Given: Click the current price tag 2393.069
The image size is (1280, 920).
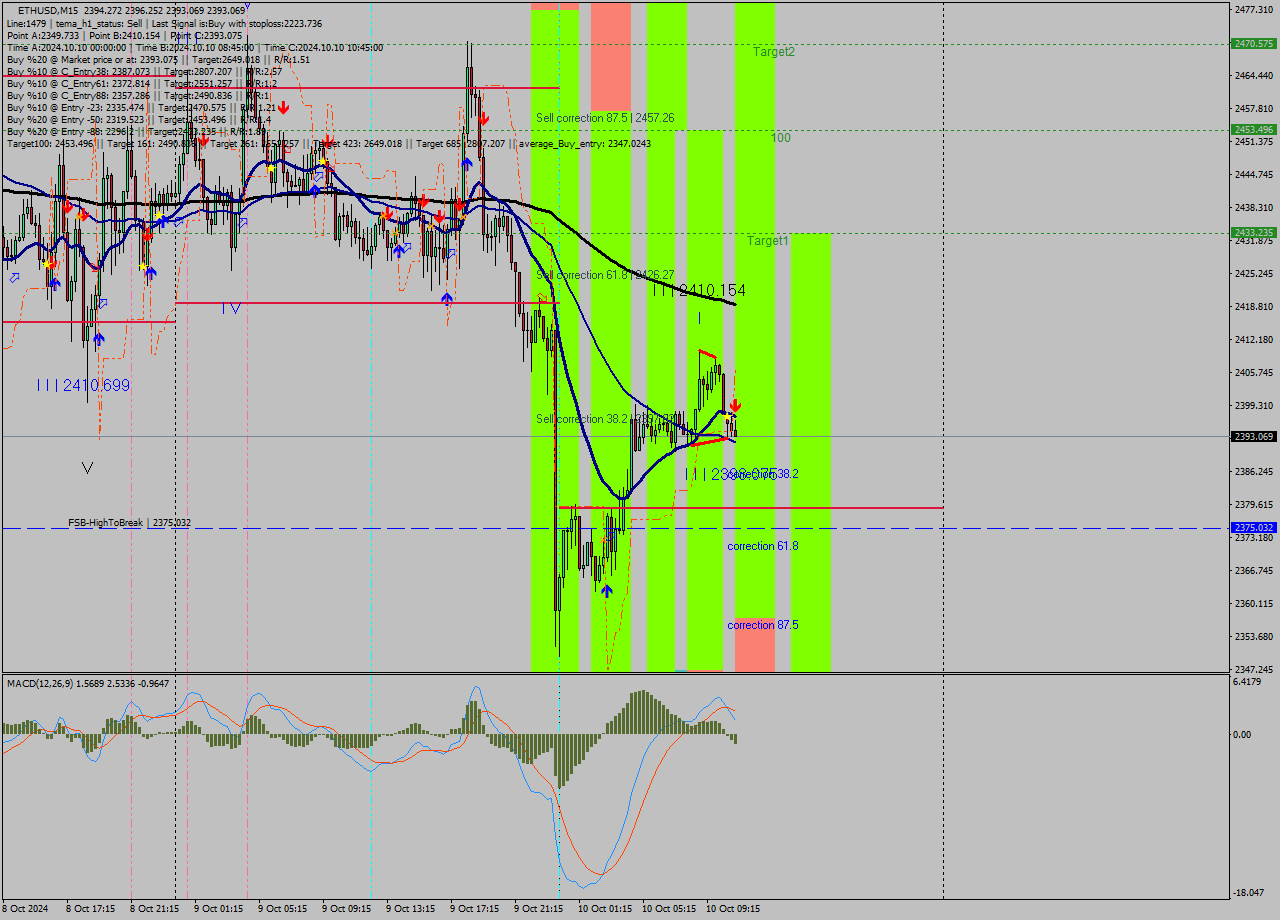Looking at the screenshot, I should 1254,437.
